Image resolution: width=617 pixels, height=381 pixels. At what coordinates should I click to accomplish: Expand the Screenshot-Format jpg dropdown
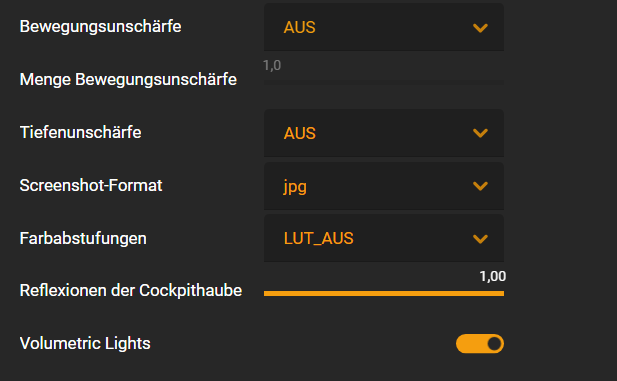tap(384, 186)
